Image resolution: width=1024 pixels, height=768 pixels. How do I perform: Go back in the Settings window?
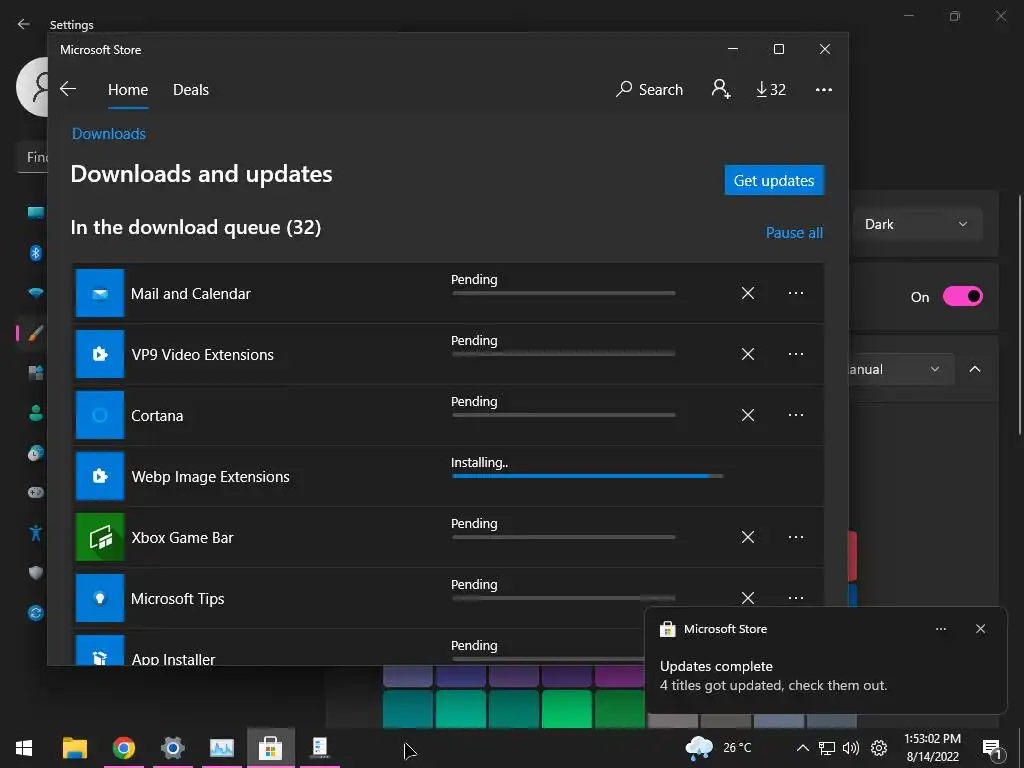(24, 24)
